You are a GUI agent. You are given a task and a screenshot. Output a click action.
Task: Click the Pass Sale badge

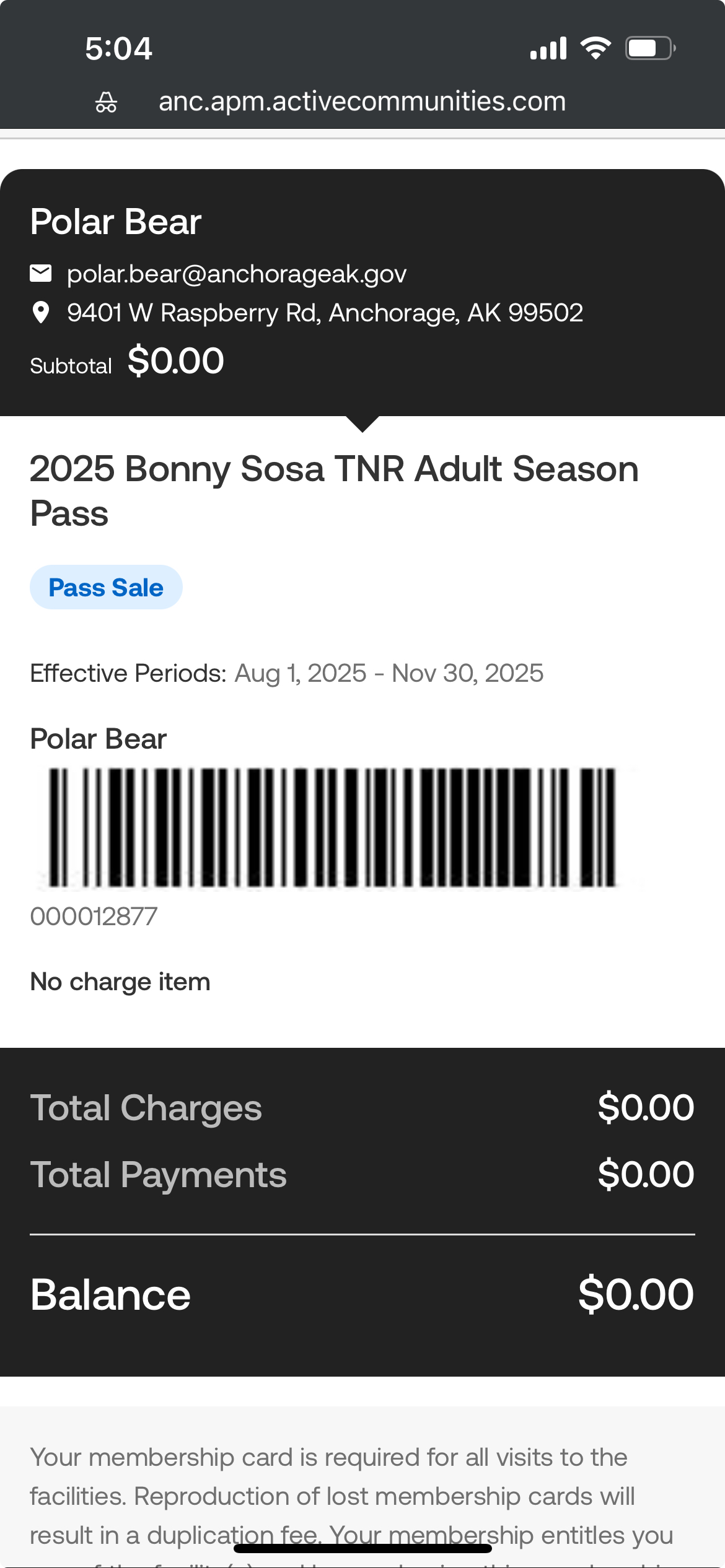(x=106, y=587)
